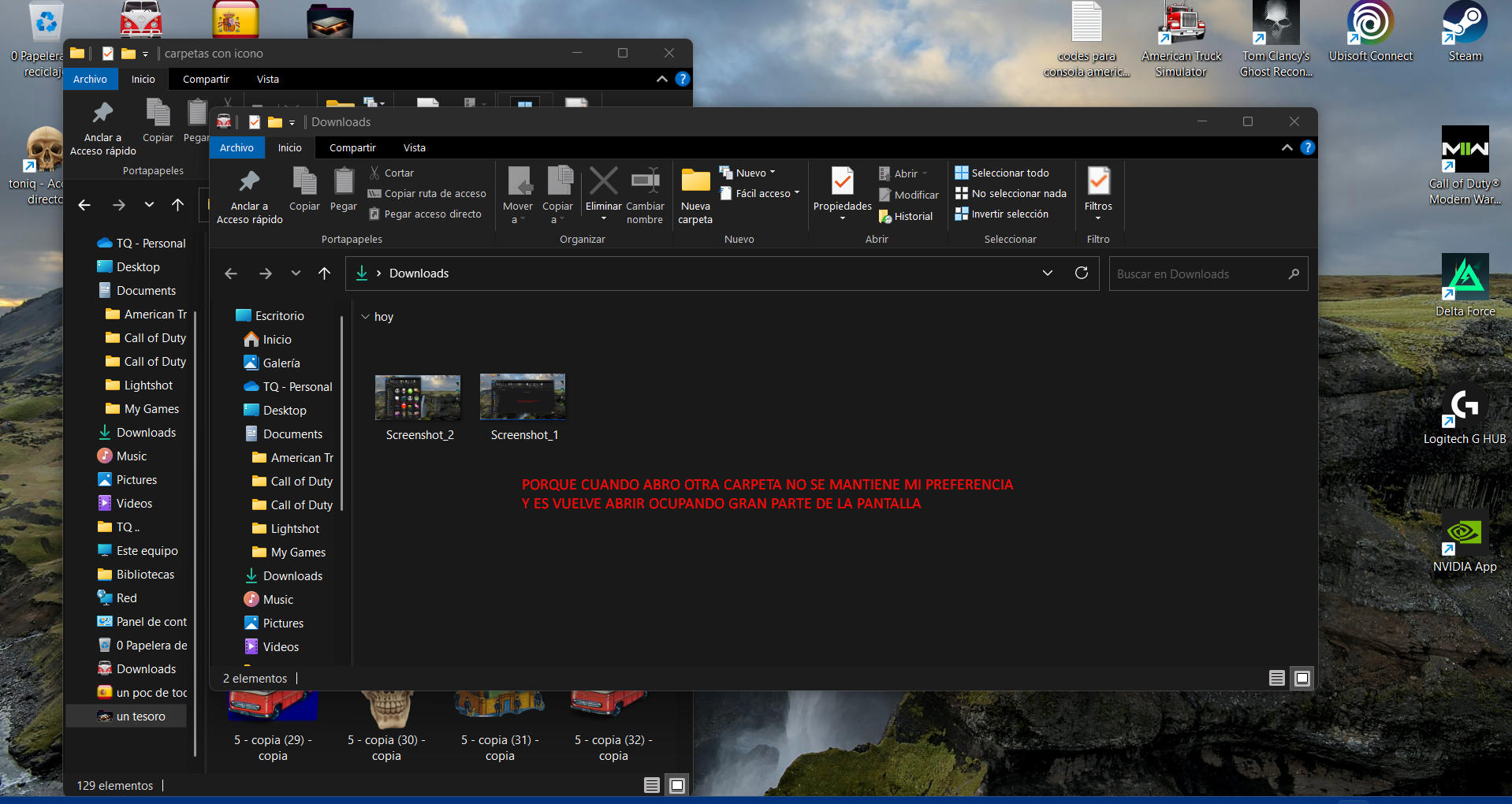Collapse the 'hoy' group header
Image resolution: width=1512 pixels, height=804 pixels.
[x=366, y=317]
